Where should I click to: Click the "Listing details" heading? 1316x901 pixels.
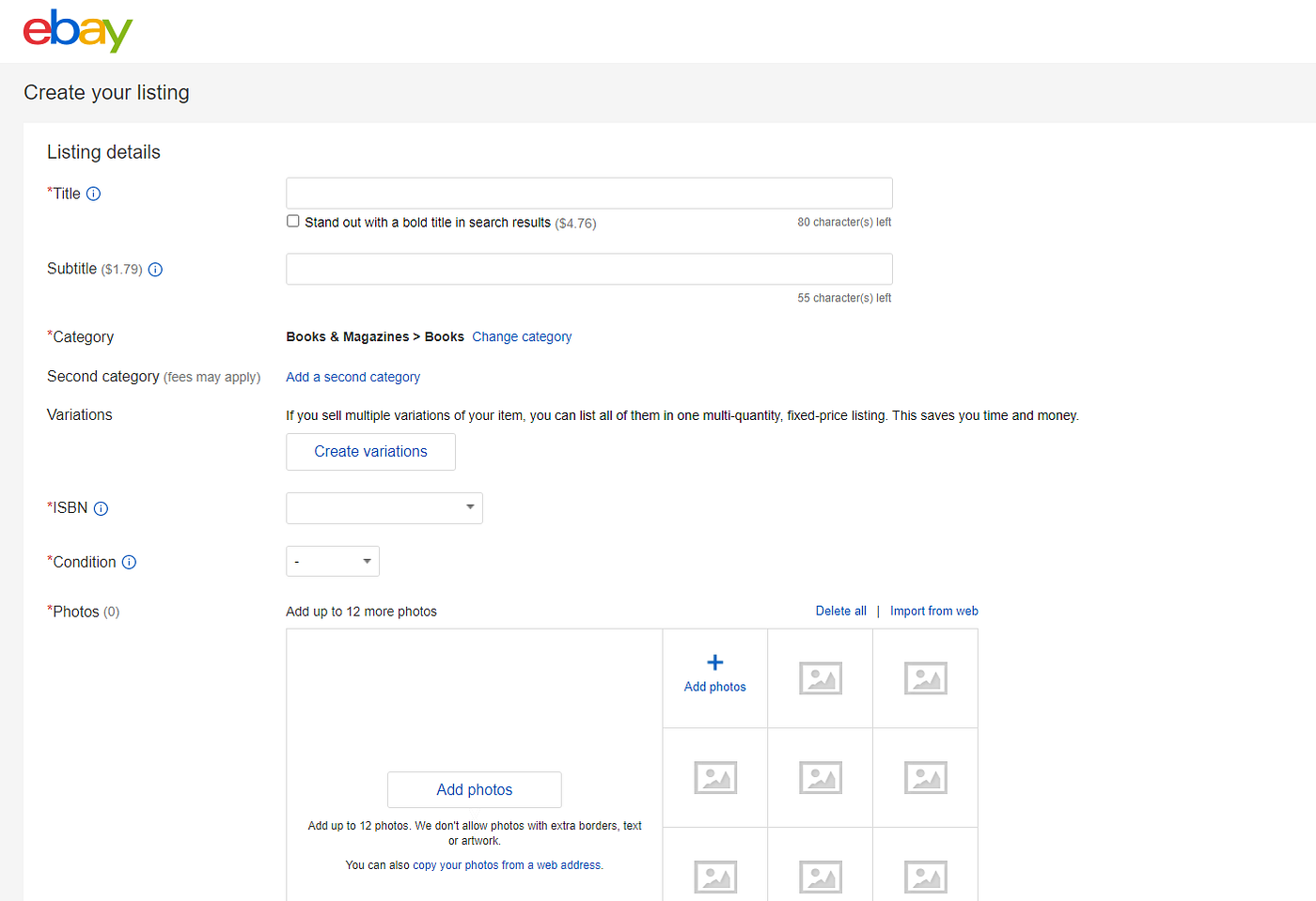point(103,152)
